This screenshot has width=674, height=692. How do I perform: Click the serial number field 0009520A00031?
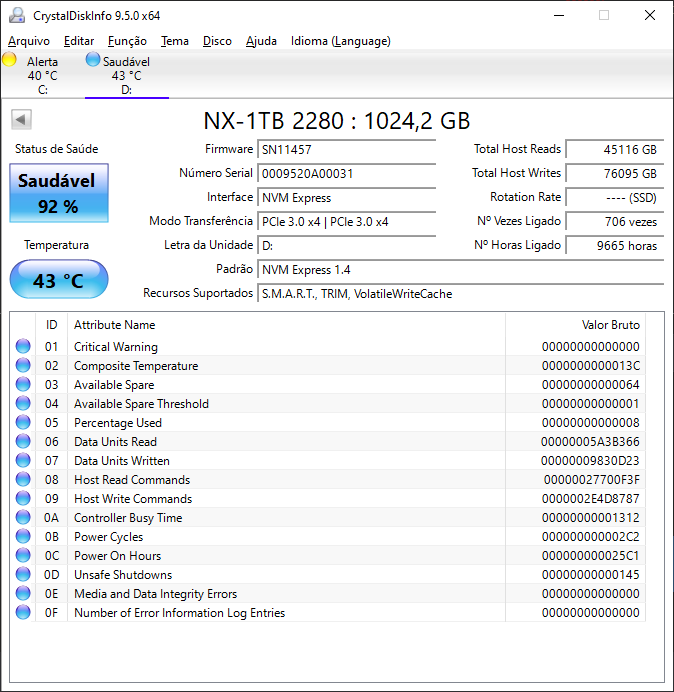coord(346,173)
